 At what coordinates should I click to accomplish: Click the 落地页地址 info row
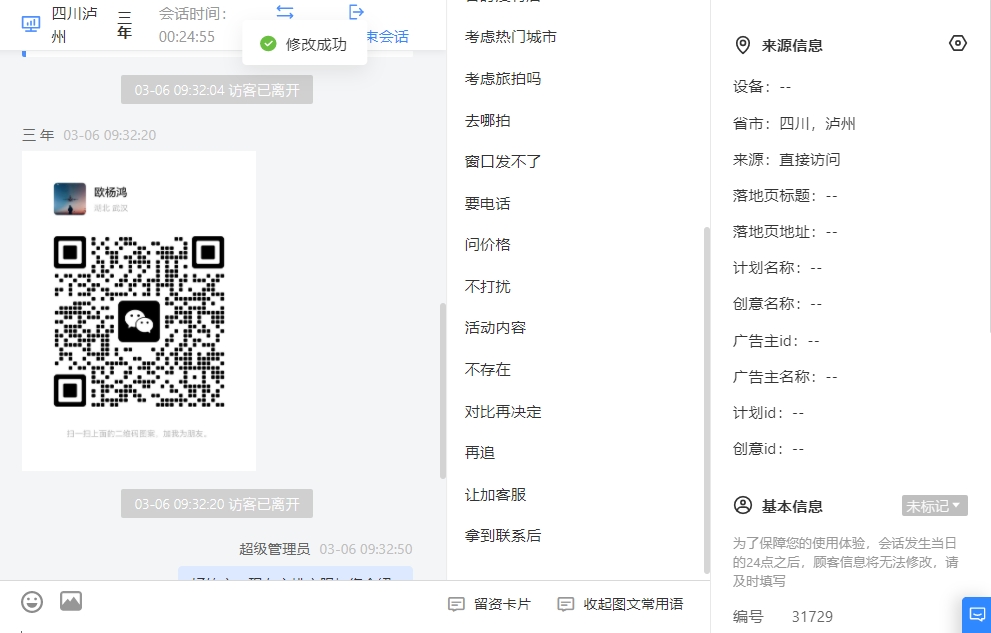click(x=785, y=232)
